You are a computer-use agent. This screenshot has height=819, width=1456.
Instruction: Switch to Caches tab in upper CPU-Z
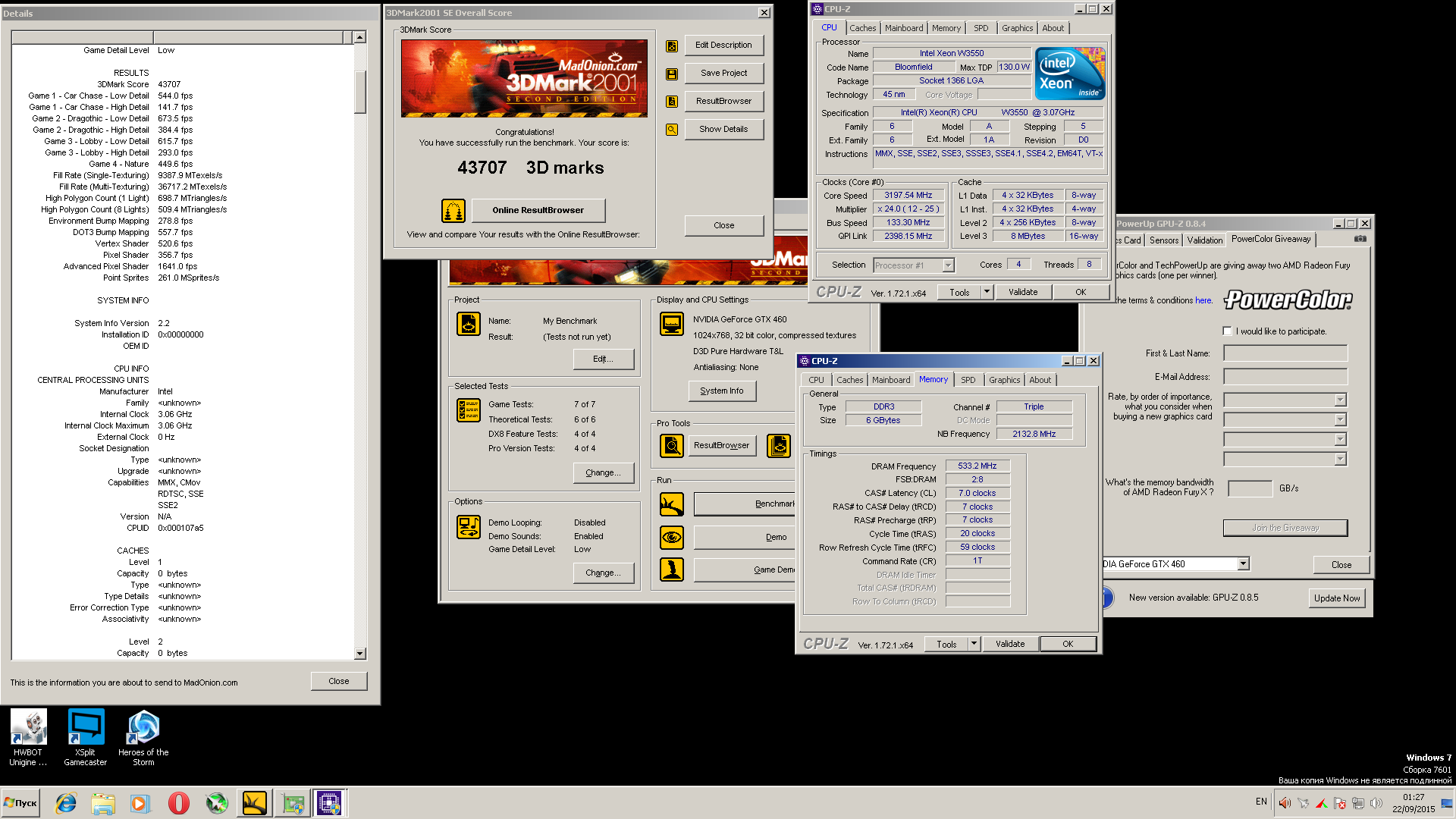click(x=862, y=28)
